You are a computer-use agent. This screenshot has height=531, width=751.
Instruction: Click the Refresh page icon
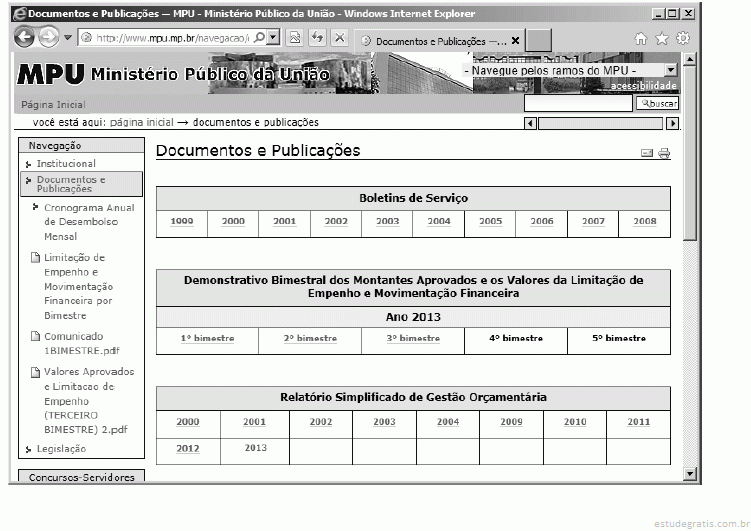coord(318,38)
